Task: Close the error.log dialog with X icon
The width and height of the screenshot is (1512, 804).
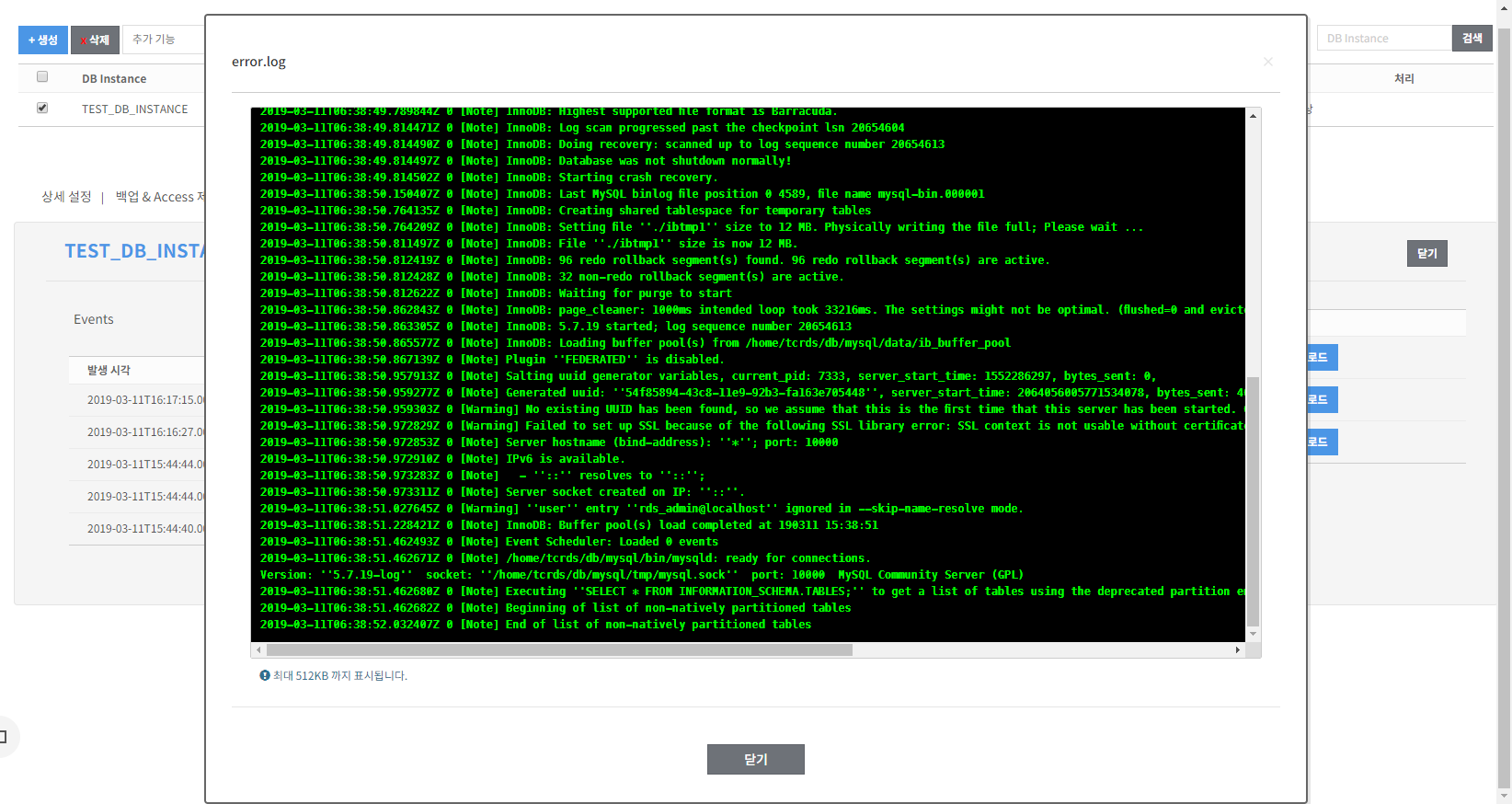Action: point(1268,62)
